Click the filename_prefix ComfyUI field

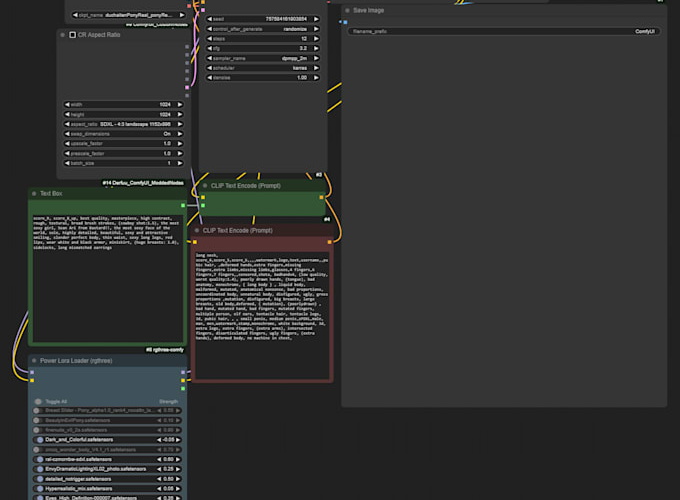point(503,31)
